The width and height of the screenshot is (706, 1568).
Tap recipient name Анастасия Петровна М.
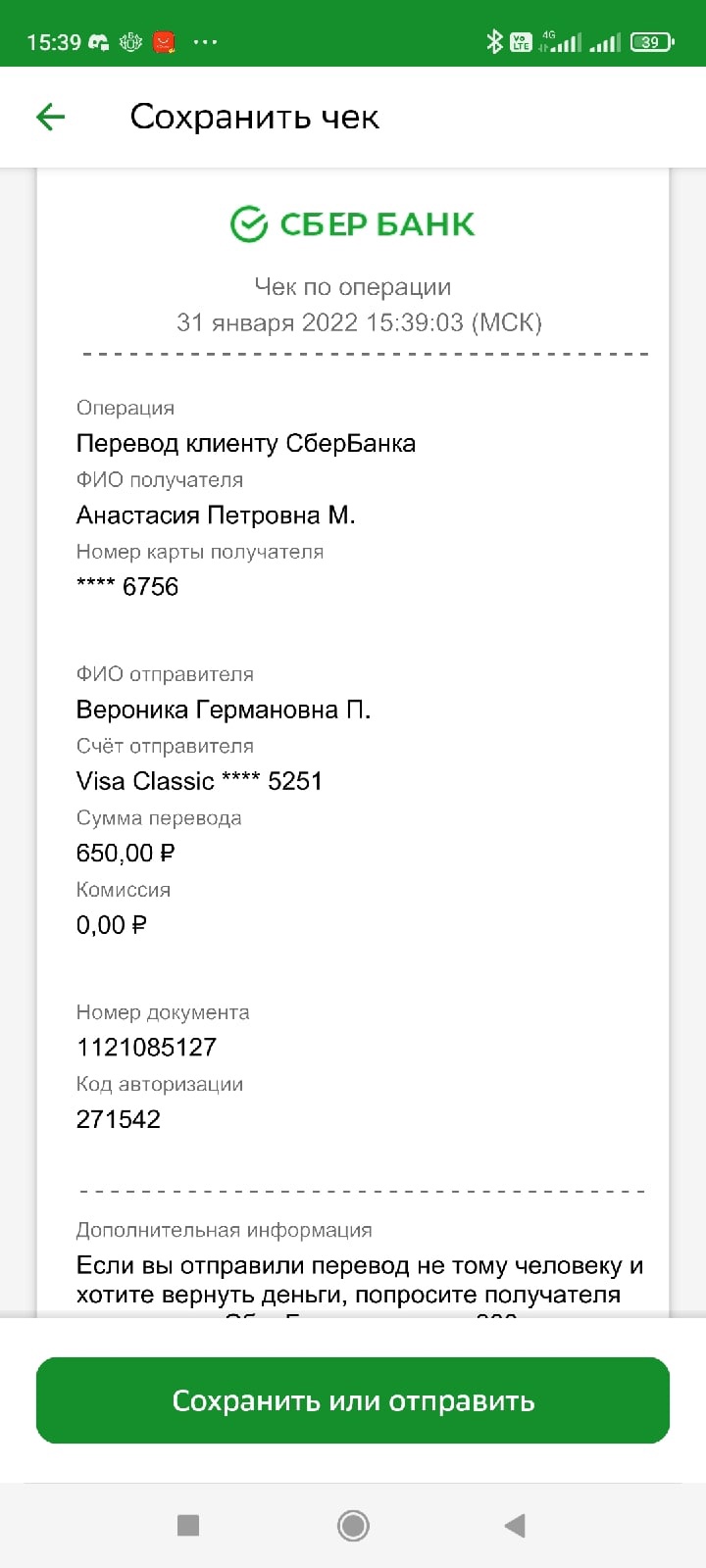(216, 515)
